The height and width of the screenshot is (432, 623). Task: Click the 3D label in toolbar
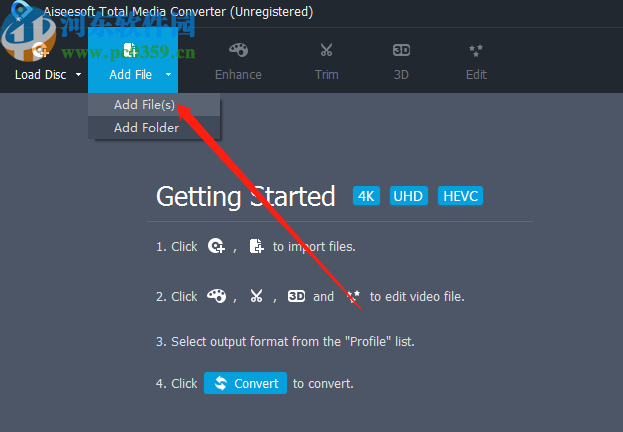[401, 75]
